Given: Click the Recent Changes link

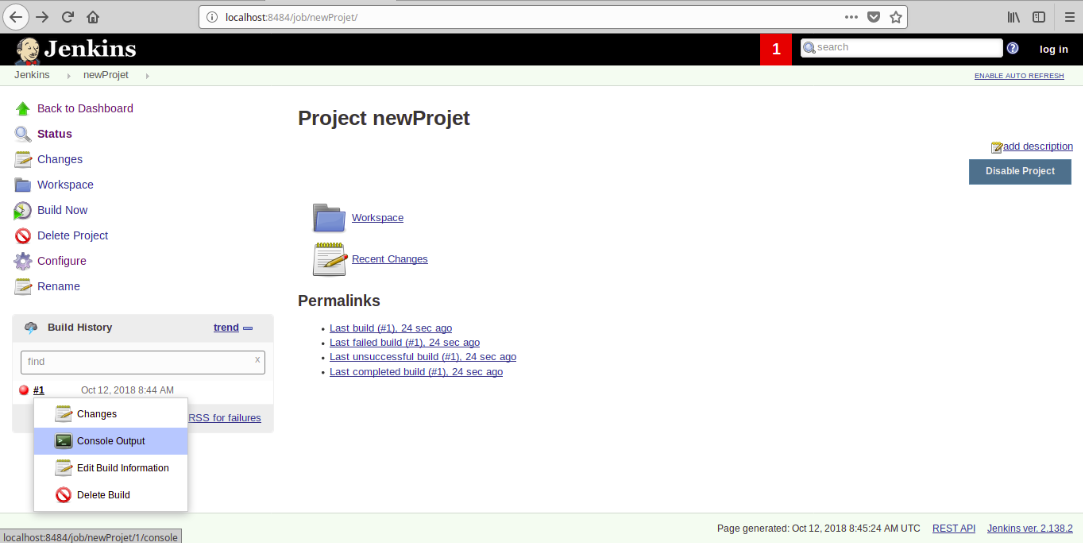Looking at the screenshot, I should (x=390, y=259).
